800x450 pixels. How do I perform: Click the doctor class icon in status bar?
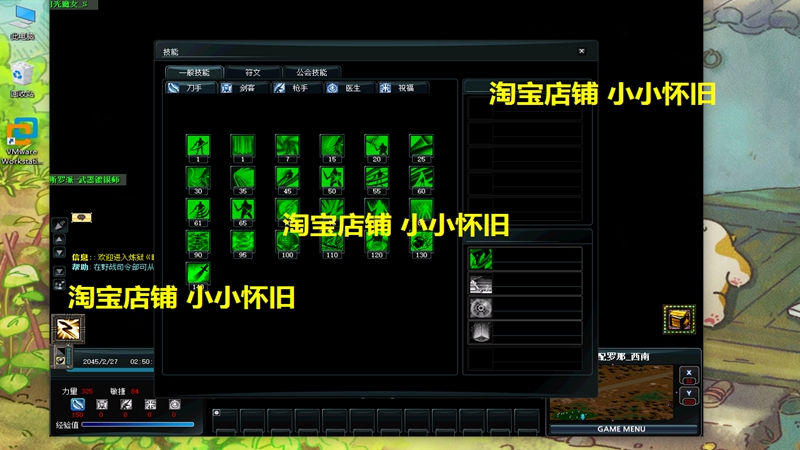pyautogui.click(x=174, y=405)
